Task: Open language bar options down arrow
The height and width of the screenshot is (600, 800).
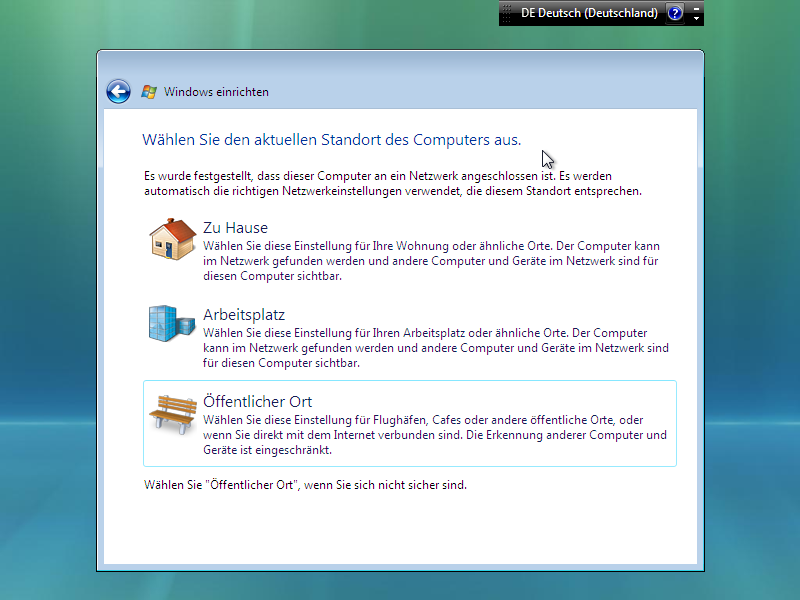Action: point(697,19)
